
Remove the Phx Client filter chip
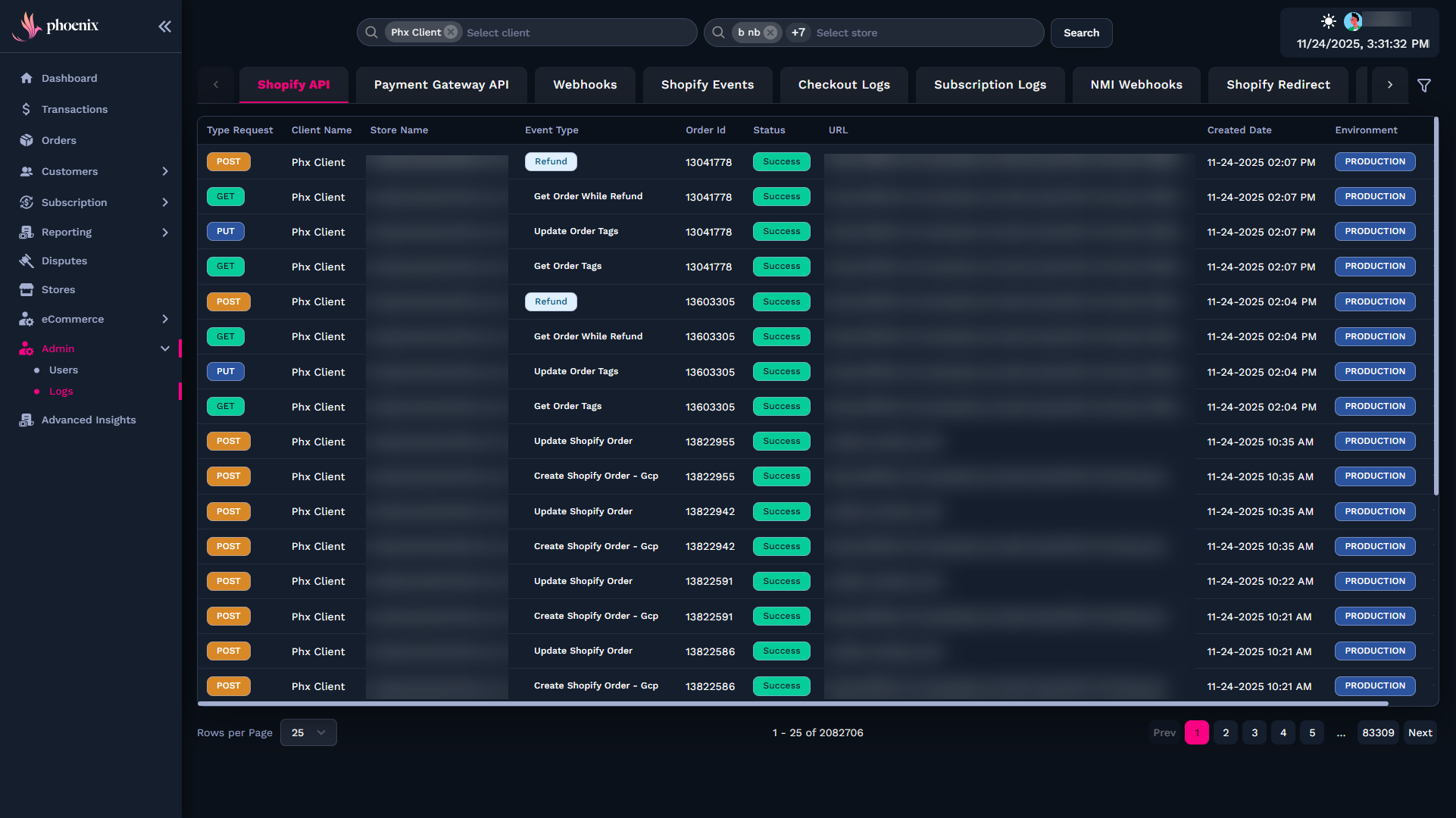[x=451, y=33]
